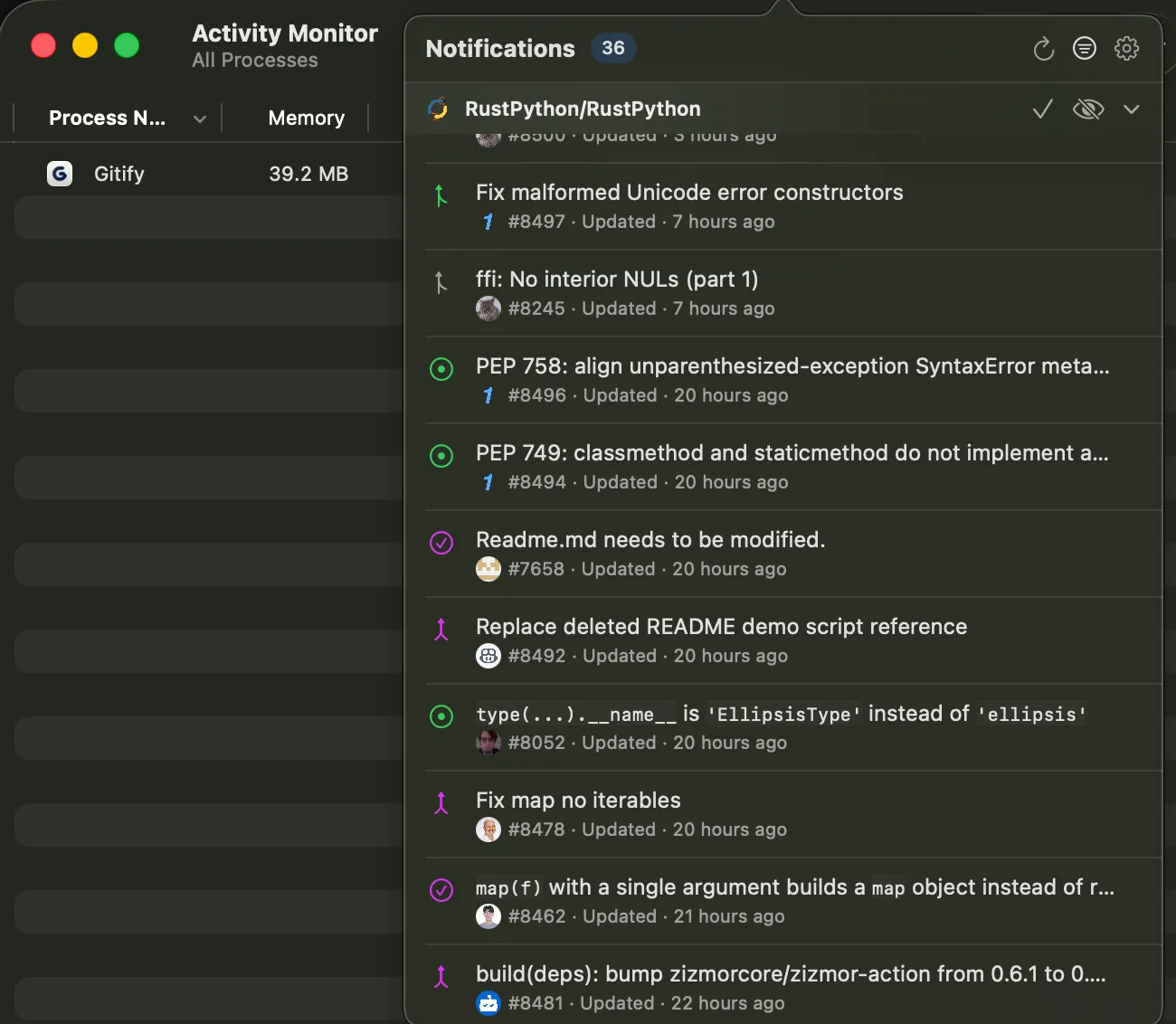Image resolution: width=1176 pixels, height=1024 pixels.
Task: Click the open issue icon beside EllipsisType notification
Action: (x=441, y=716)
